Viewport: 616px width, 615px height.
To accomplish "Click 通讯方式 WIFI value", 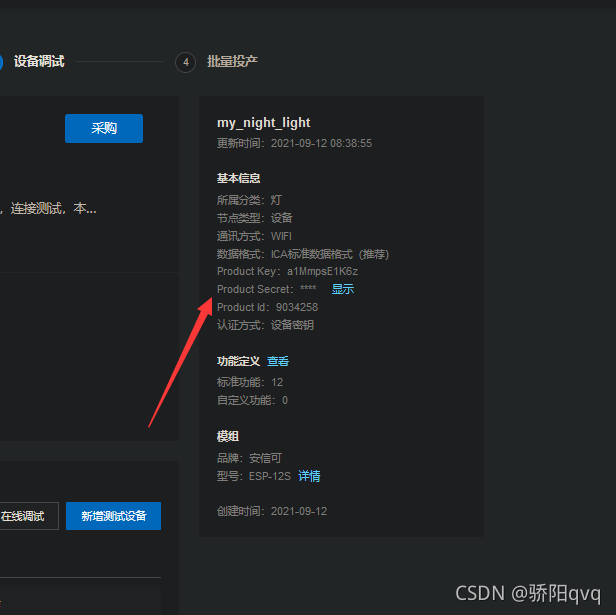I will point(281,236).
